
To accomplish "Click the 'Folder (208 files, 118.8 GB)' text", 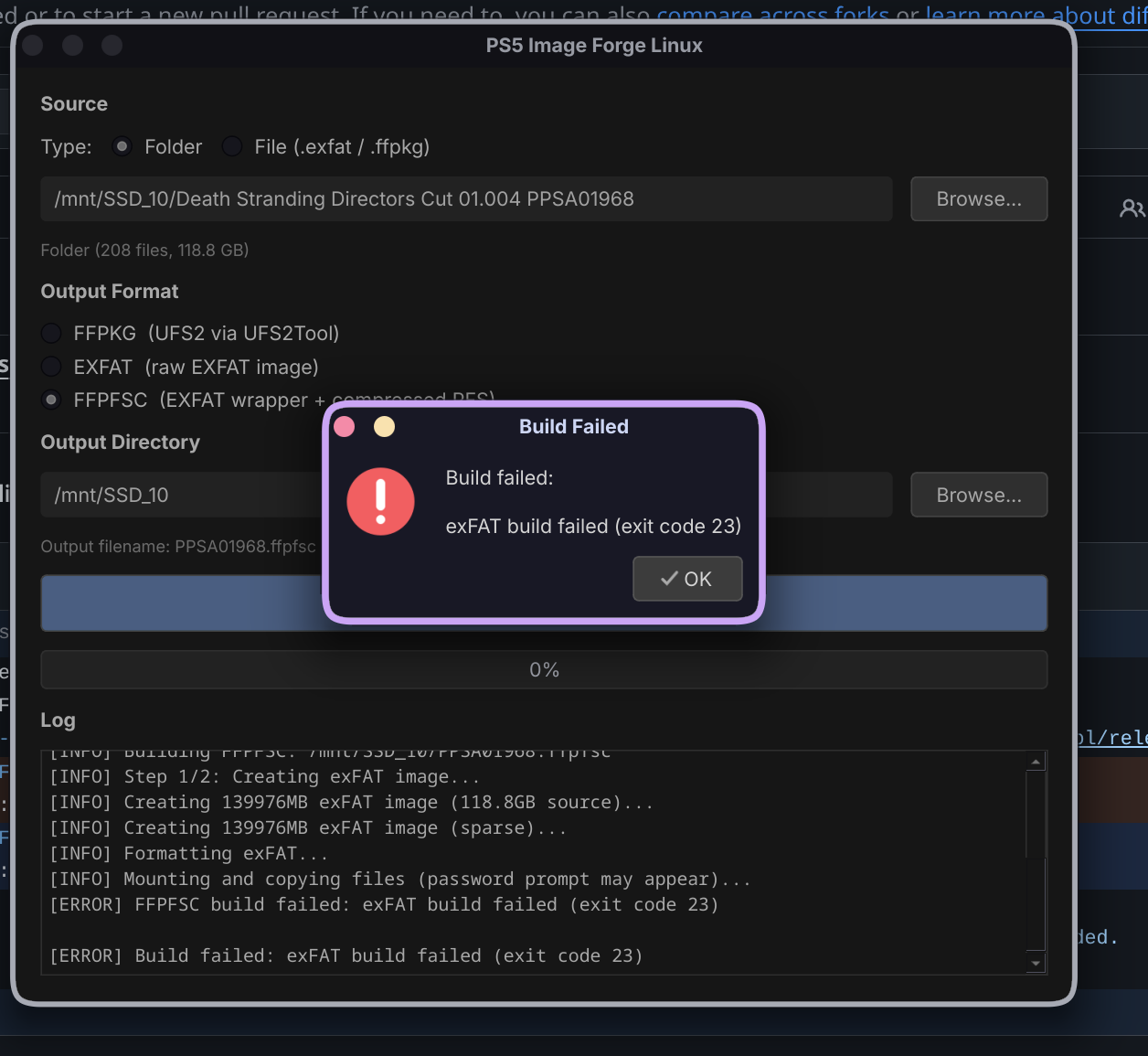I will click(144, 250).
